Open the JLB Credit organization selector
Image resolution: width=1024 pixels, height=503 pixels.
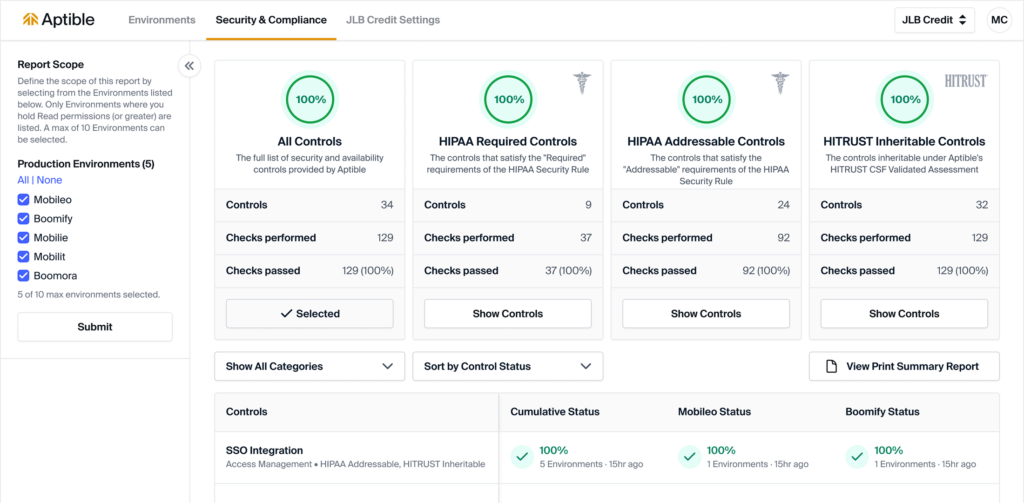(934, 20)
